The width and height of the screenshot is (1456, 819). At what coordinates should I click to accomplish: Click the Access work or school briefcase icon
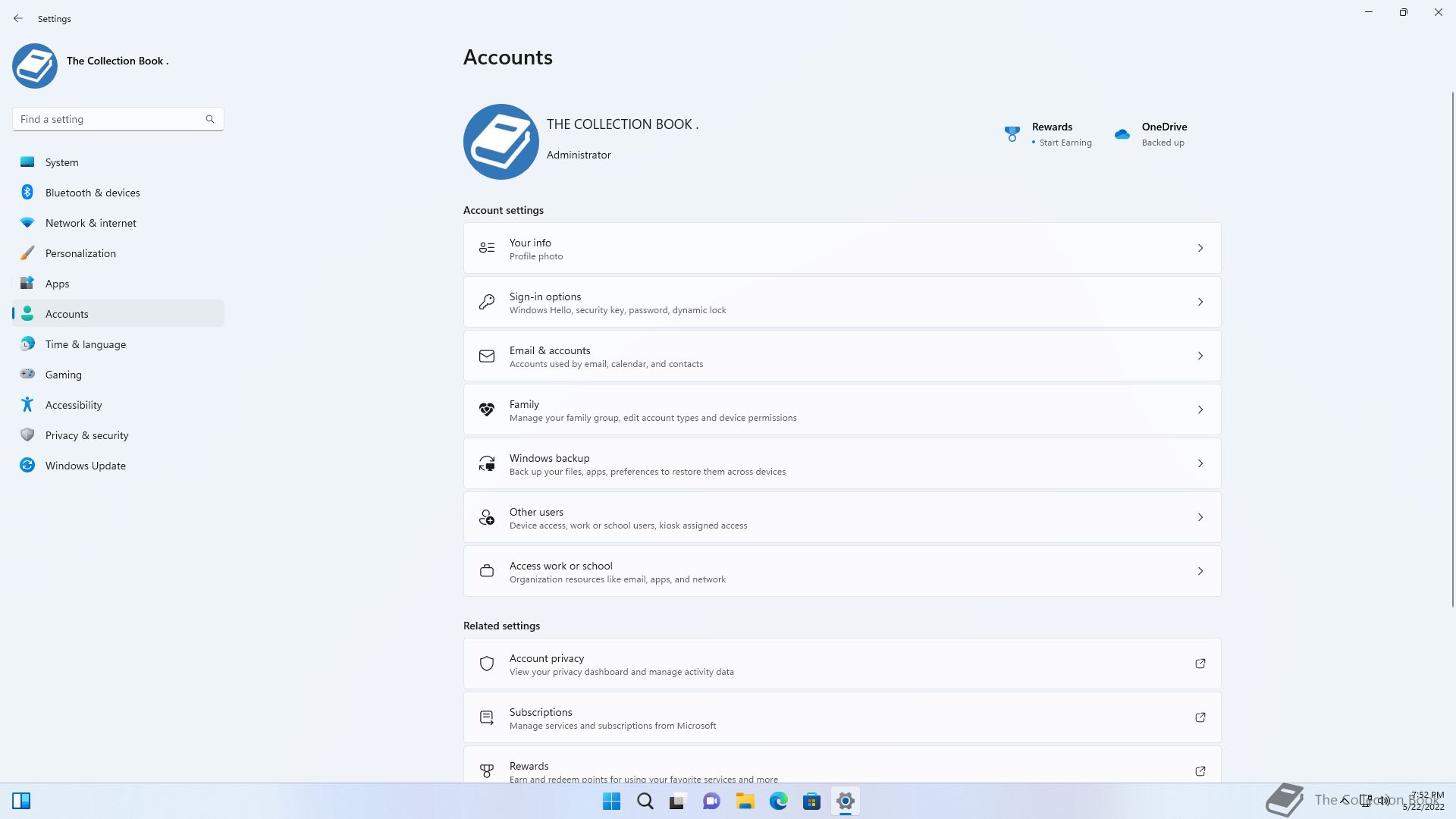tap(487, 571)
